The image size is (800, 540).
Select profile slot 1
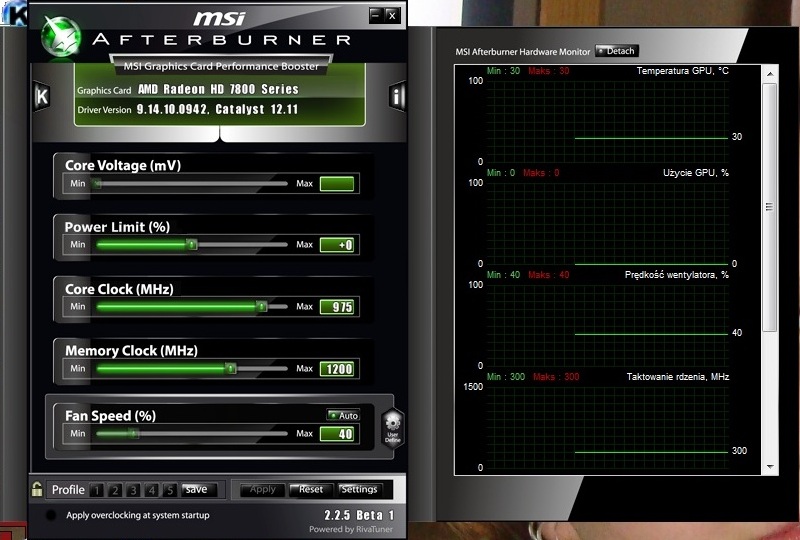(96, 490)
